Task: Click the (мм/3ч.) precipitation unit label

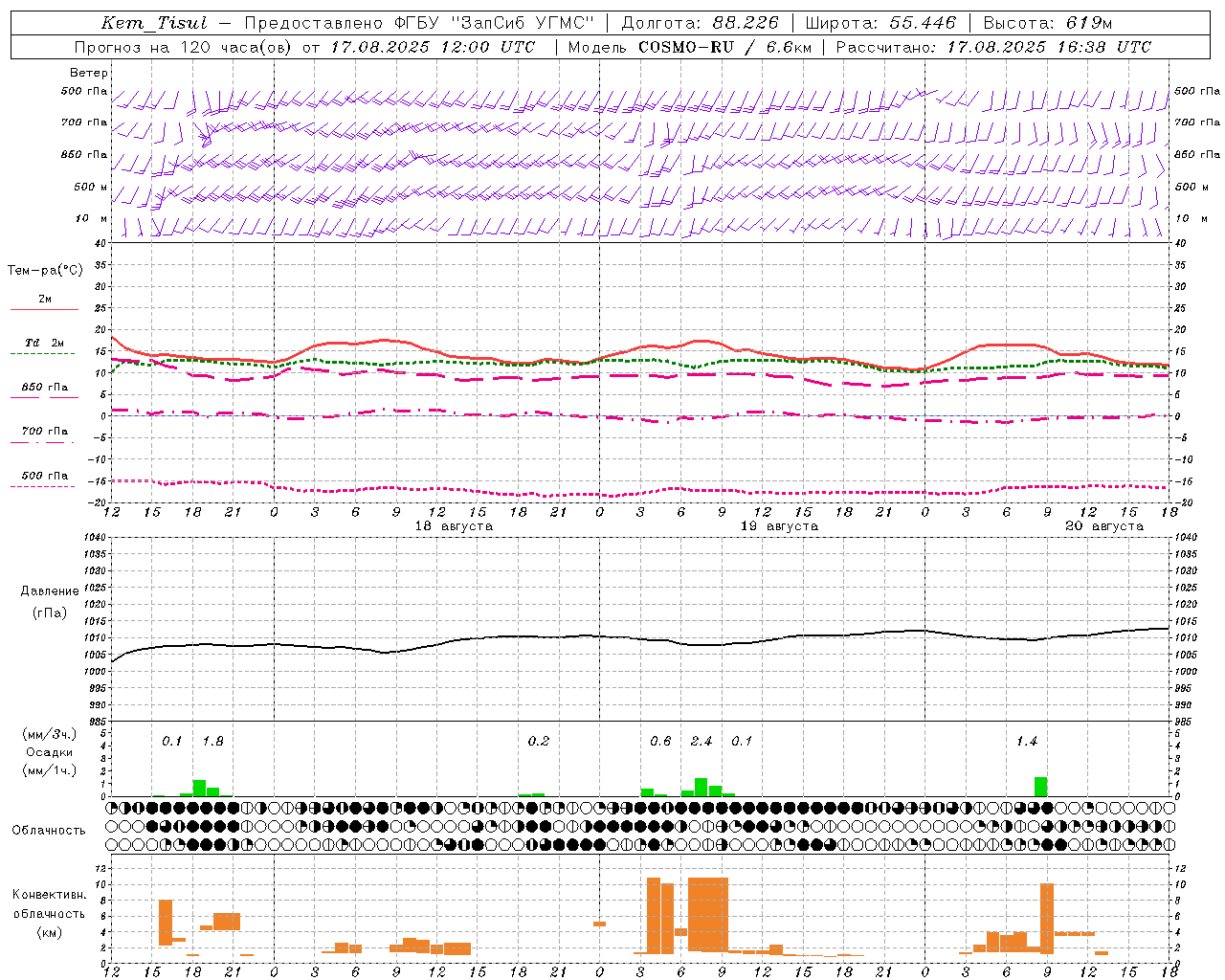Action: click(49, 734)
